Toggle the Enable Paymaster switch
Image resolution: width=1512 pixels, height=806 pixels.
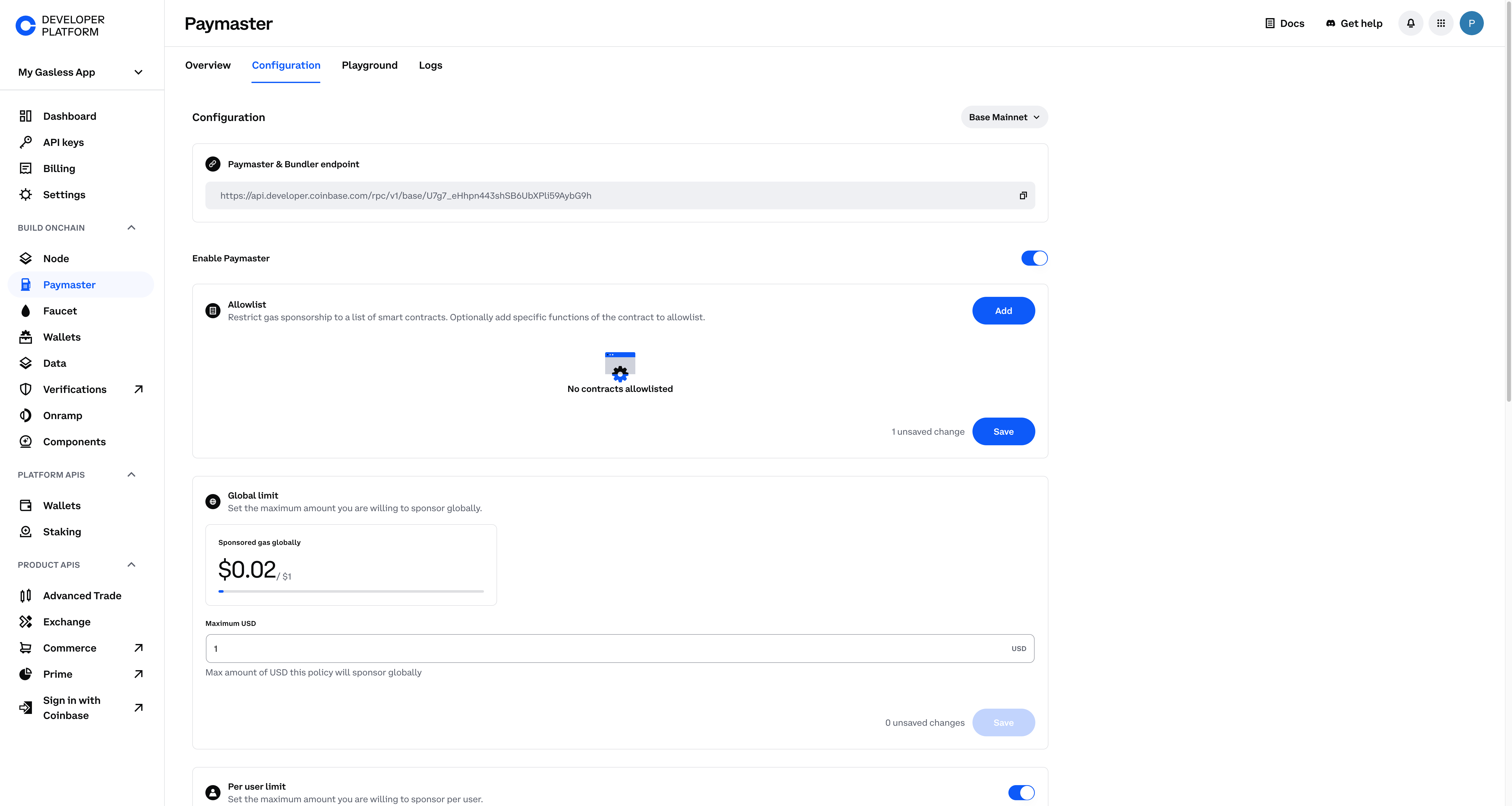[1035, 258]
